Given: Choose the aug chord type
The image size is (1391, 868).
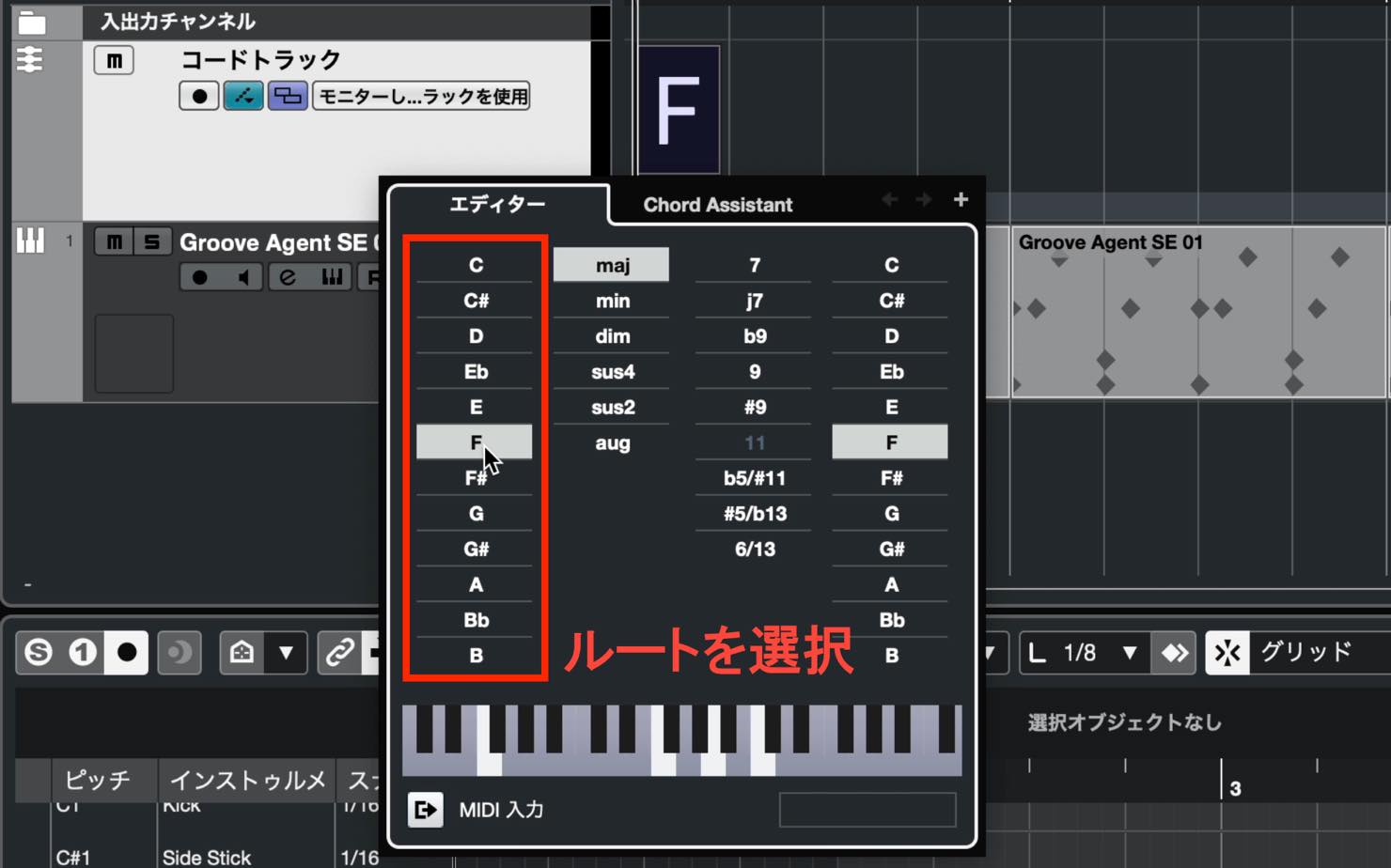Looking at the screenshot, I should (611, 442).
